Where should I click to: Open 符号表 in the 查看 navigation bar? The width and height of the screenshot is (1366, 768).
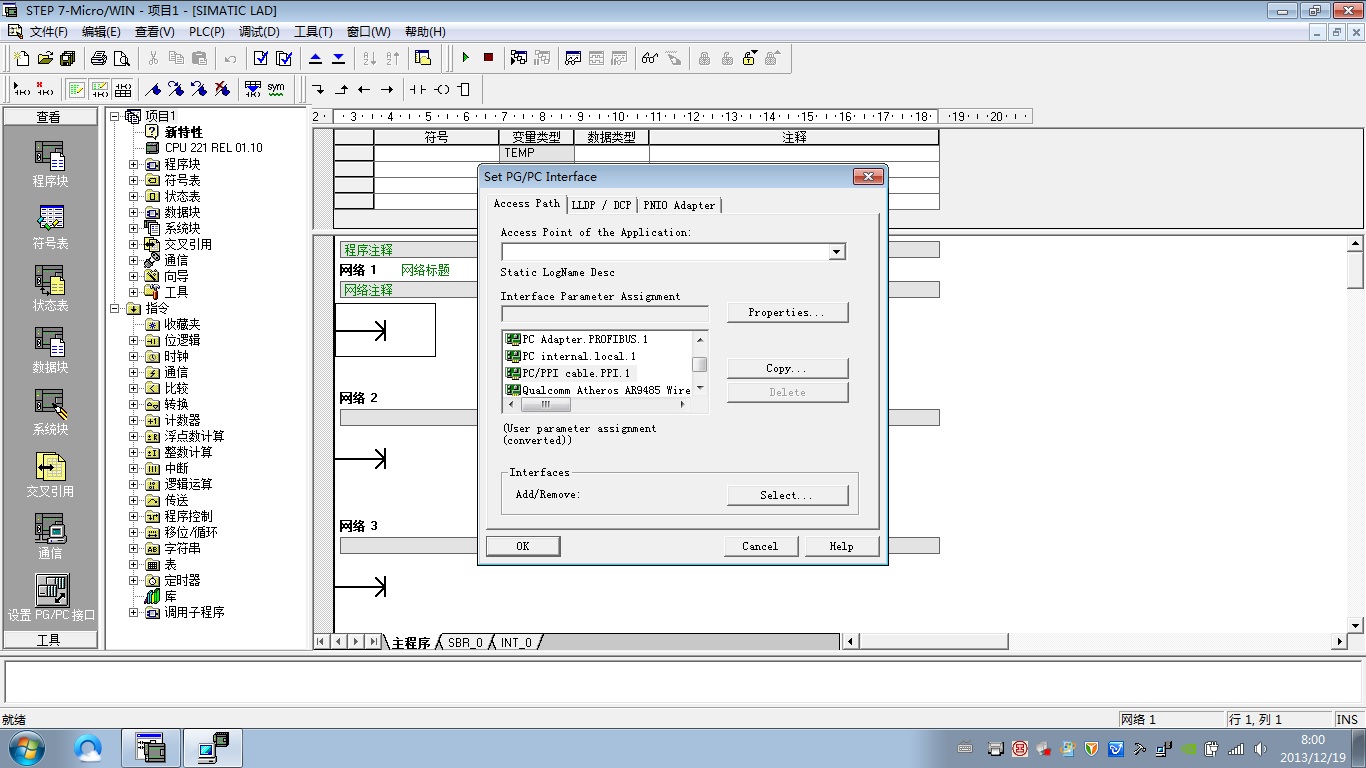(50, 227)
